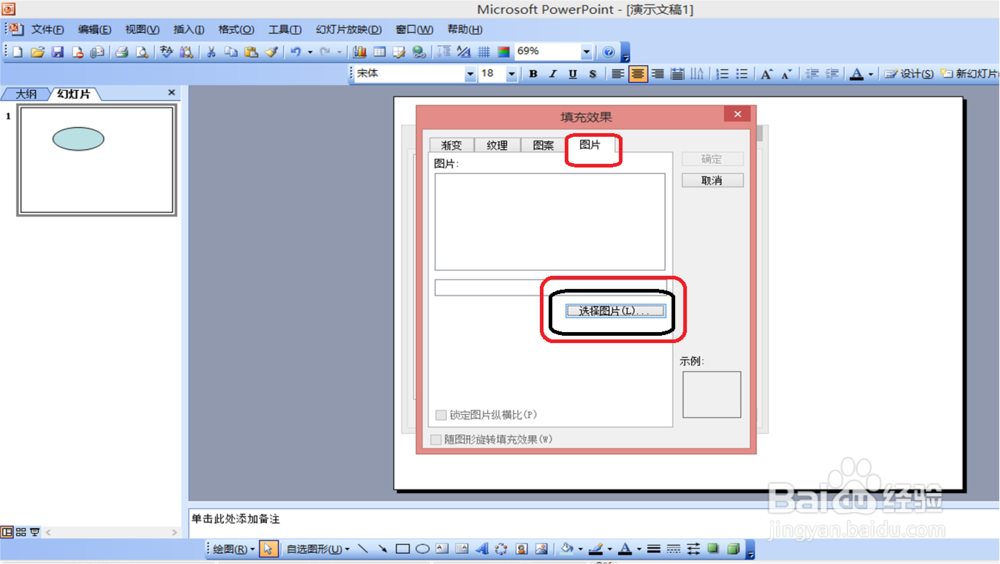1000x564 pixels.
Task: Select the Line drawing tool
Action: [363, 549]
